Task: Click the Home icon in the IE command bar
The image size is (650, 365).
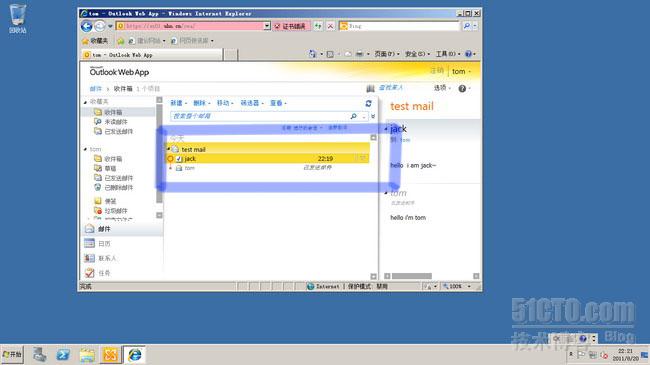Action: pyautogui.click(x=312, y=54)
